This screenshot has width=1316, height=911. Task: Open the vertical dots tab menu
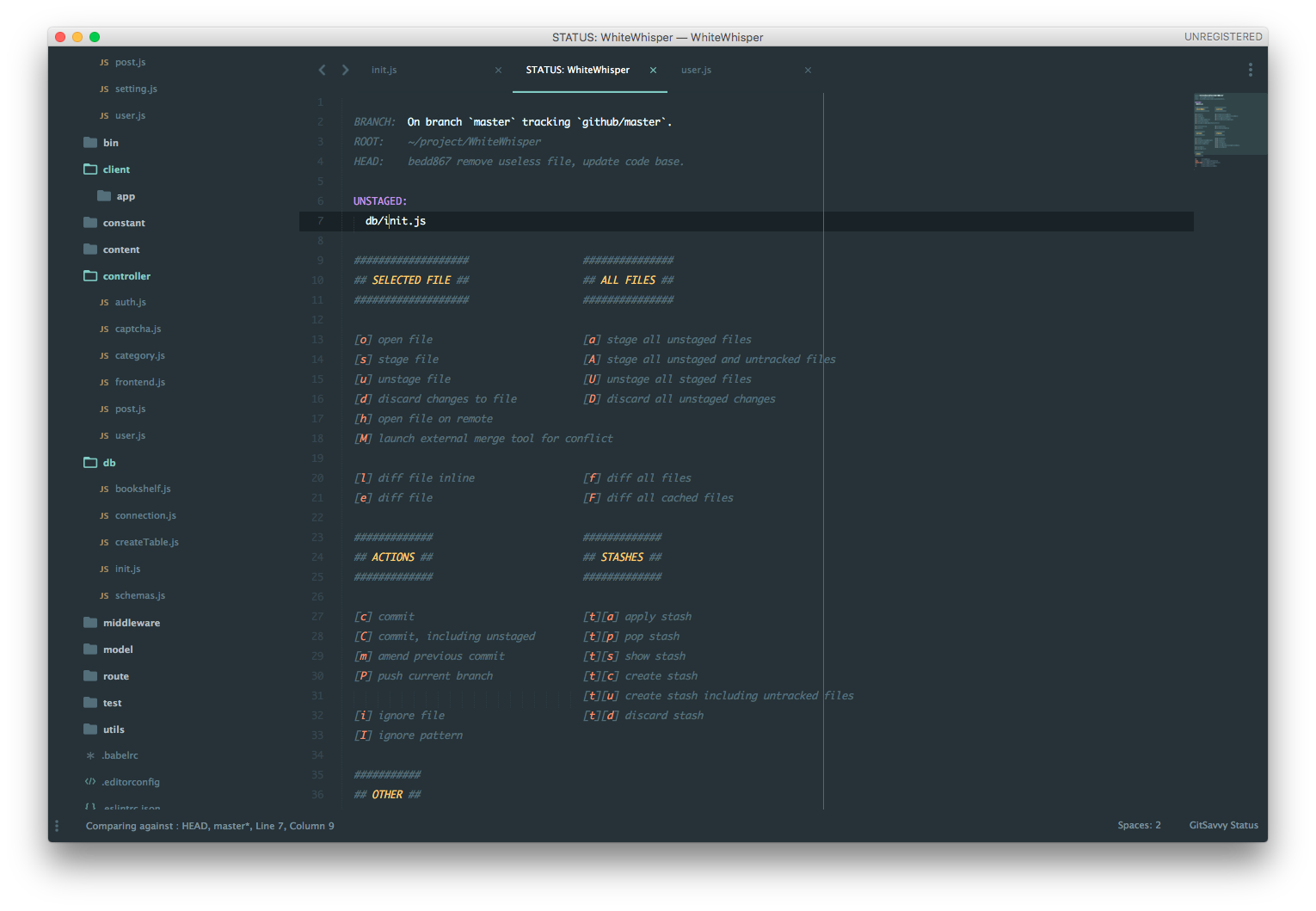tap(1251, 70)
